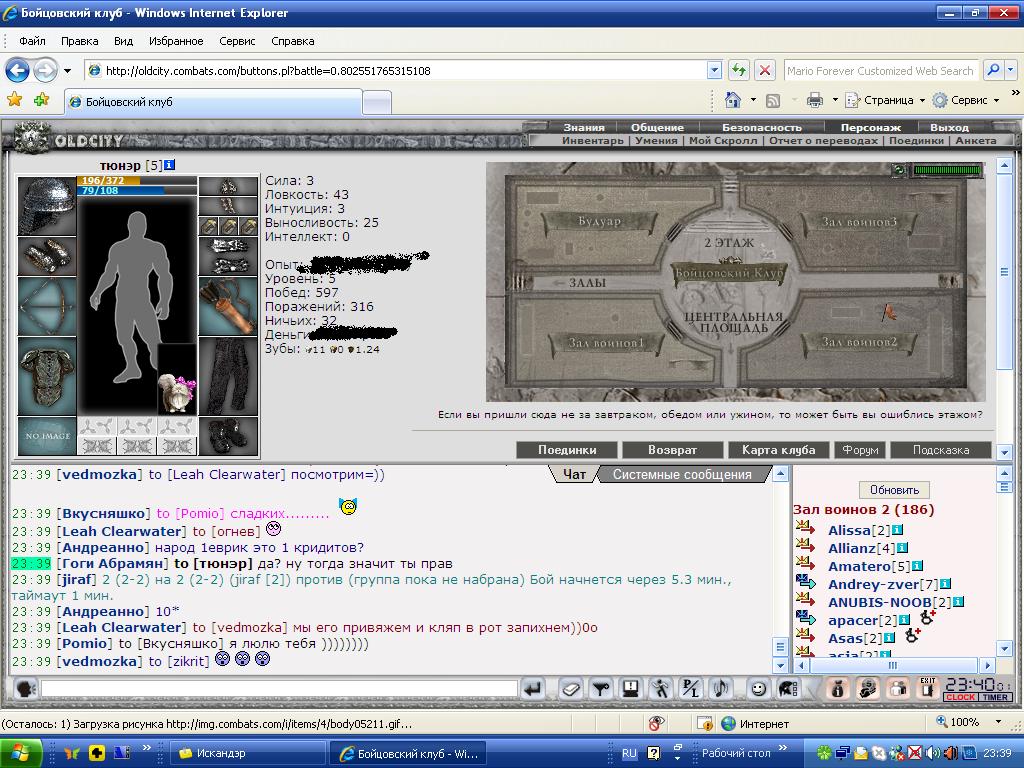
Task: Open the Знания top menu
Action: (583, 127)
